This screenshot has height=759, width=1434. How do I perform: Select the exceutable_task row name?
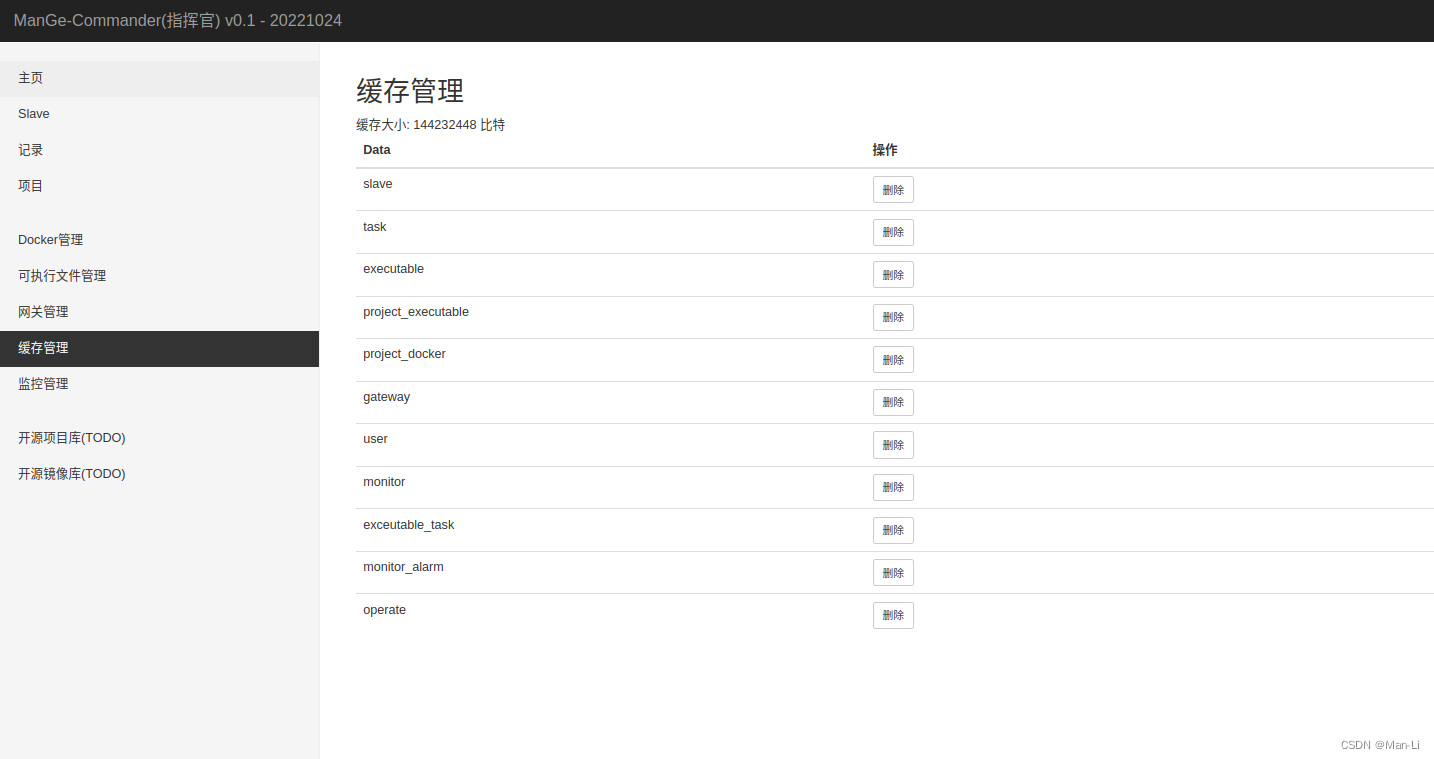[x=409, y=525]
